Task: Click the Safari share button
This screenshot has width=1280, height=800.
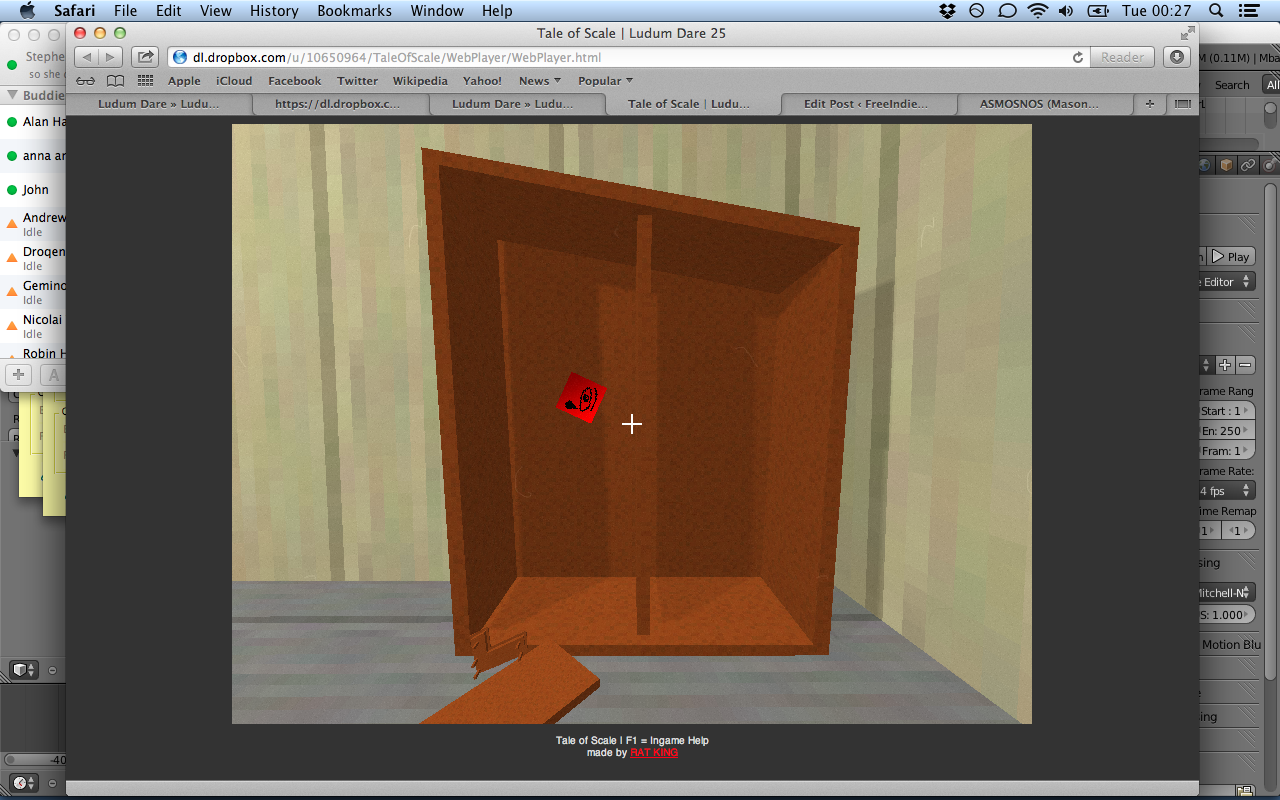Action: [x=145, y=57]
